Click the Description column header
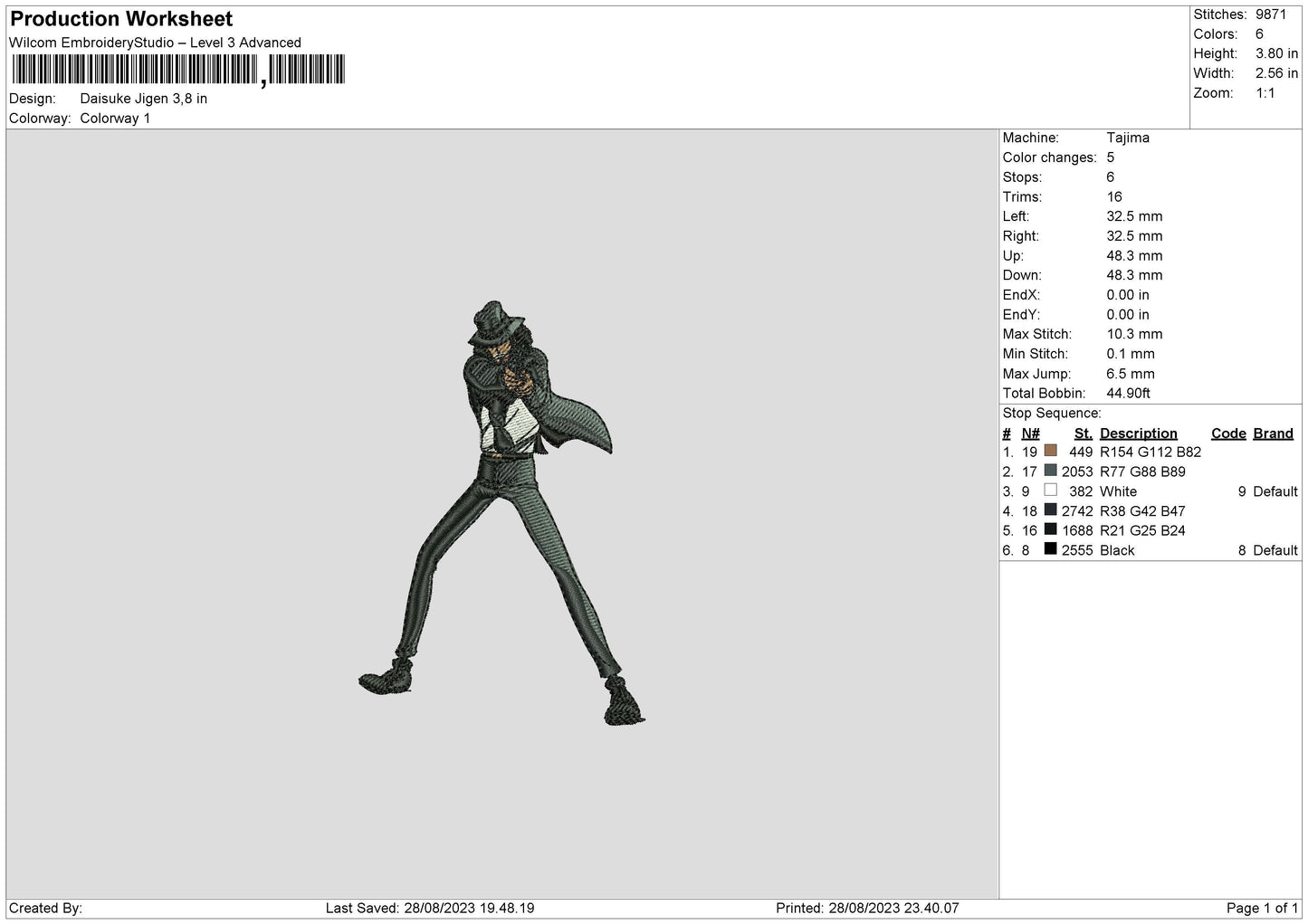 click(1138, 433)
